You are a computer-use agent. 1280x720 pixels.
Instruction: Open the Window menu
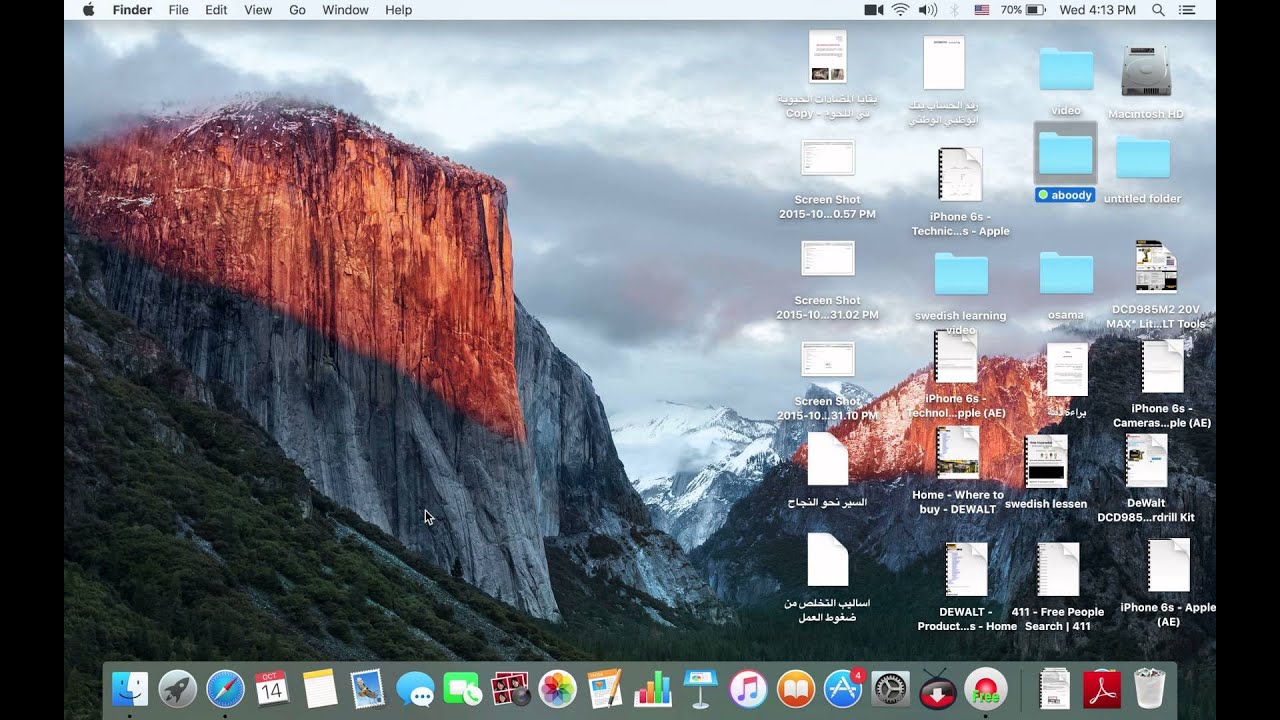point(346,10)
